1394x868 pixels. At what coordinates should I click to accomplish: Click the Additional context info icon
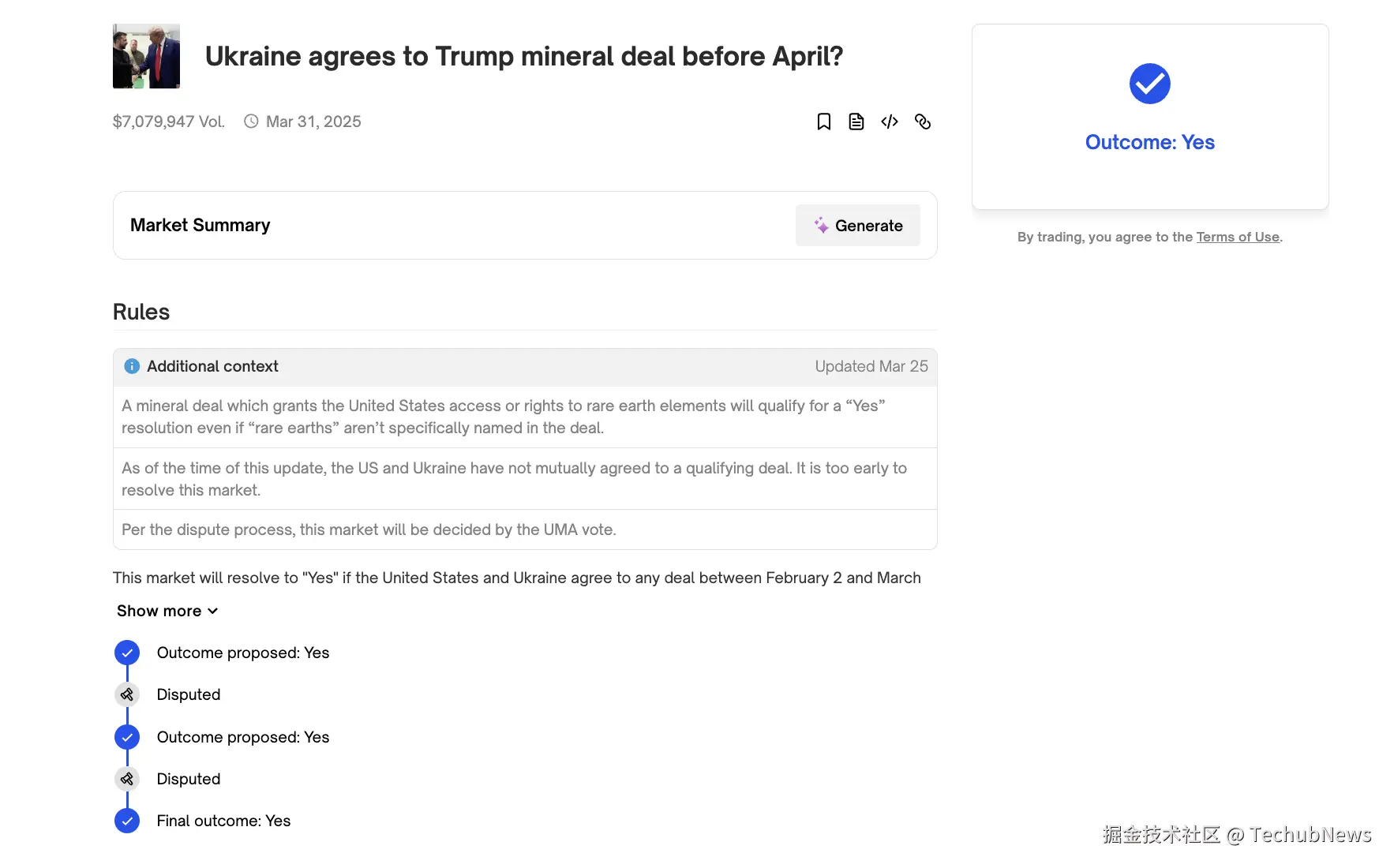pyautogui.click(x=132, y=366)
